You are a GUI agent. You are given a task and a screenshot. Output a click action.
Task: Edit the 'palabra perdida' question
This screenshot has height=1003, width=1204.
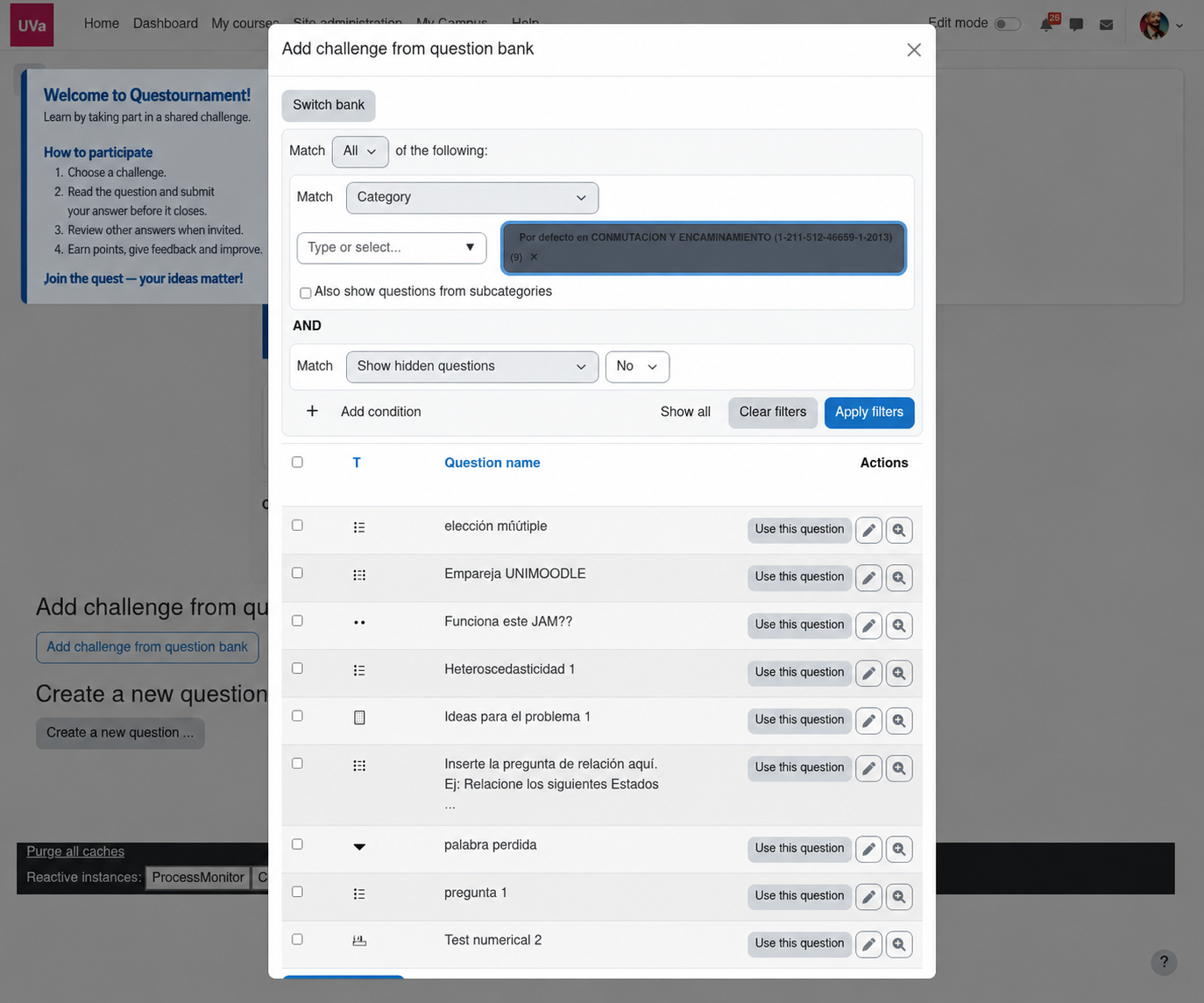[x=868, y=849]
